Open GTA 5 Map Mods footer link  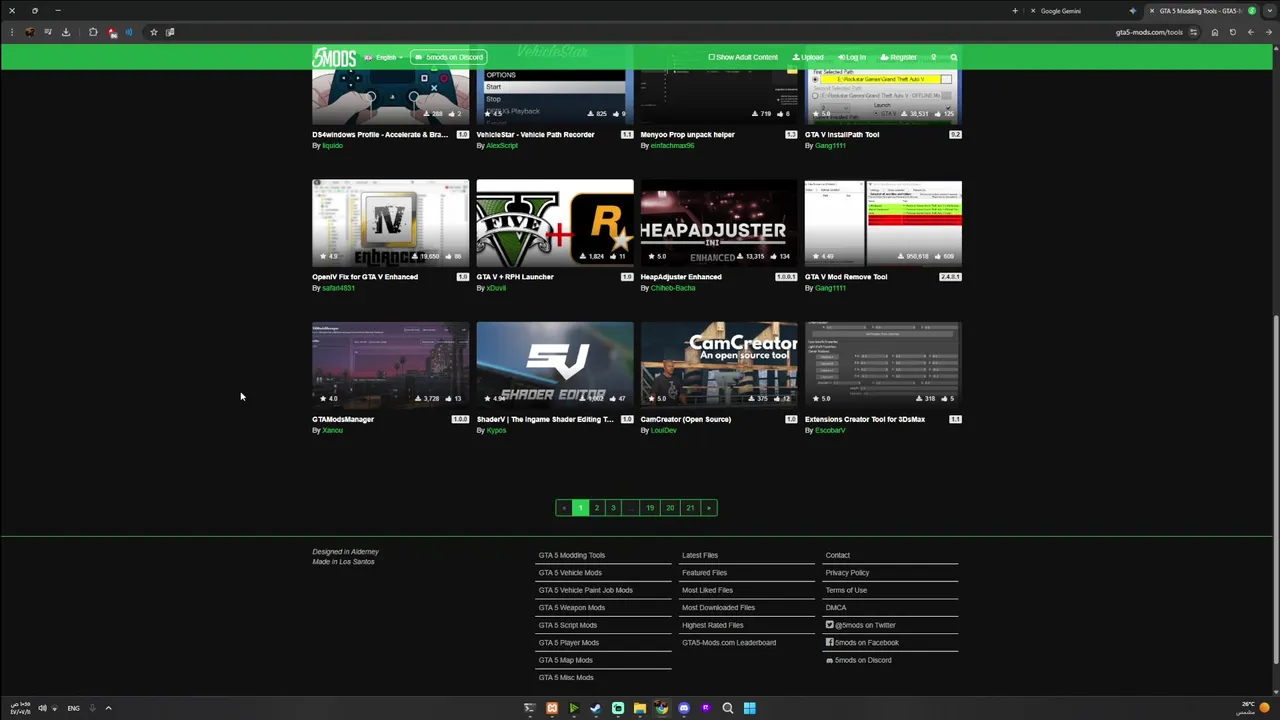point(566,660)
